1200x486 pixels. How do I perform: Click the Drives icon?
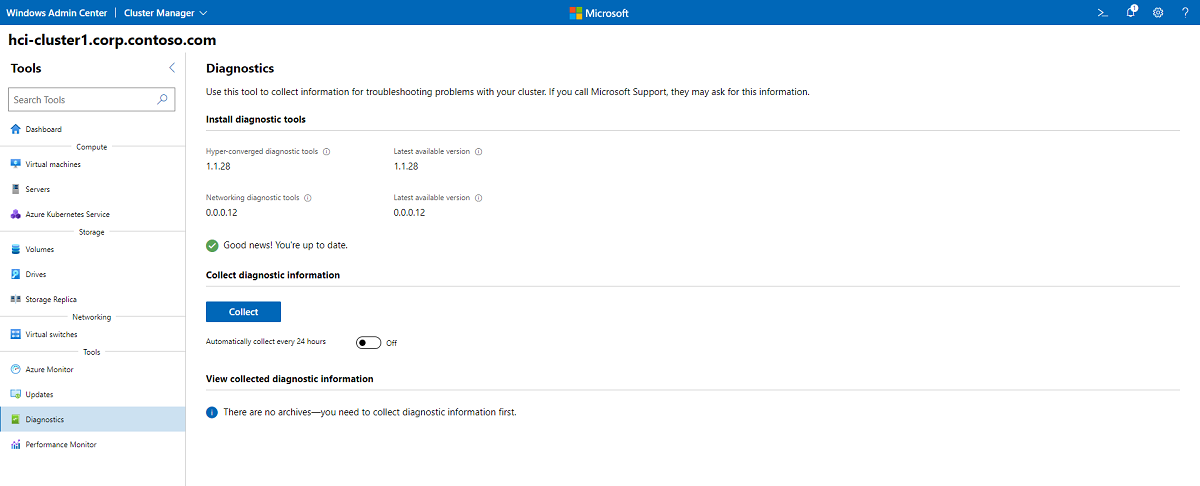[x=15, y=274]
